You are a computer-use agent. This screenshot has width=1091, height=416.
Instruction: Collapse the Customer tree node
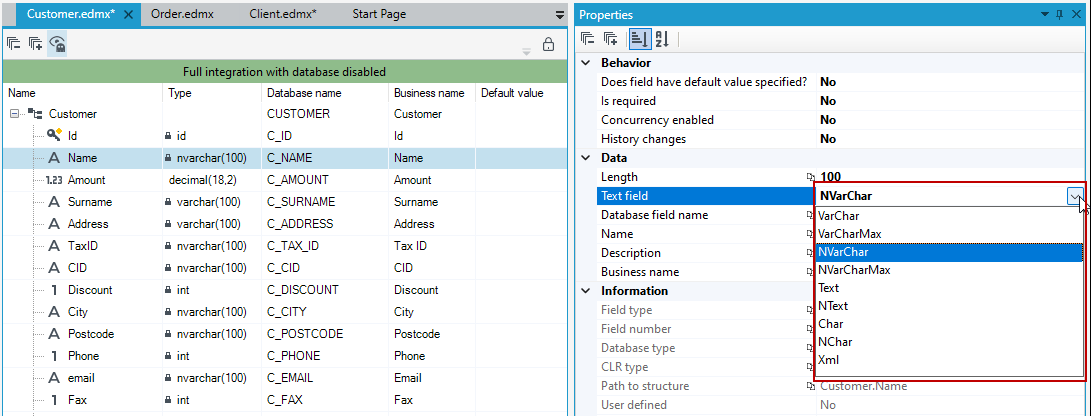14,114
